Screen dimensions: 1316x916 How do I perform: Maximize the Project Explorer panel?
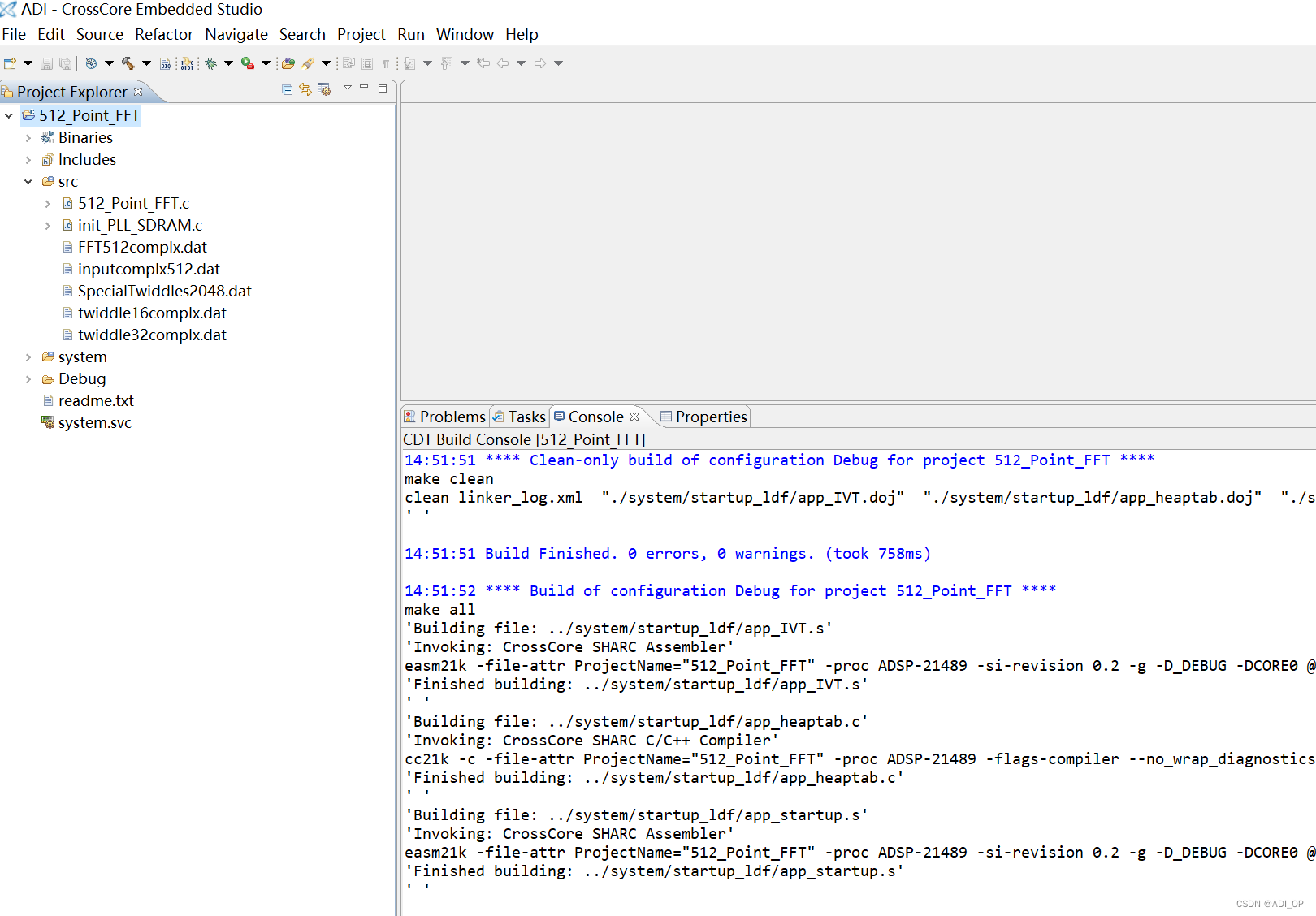coord(383,89)
